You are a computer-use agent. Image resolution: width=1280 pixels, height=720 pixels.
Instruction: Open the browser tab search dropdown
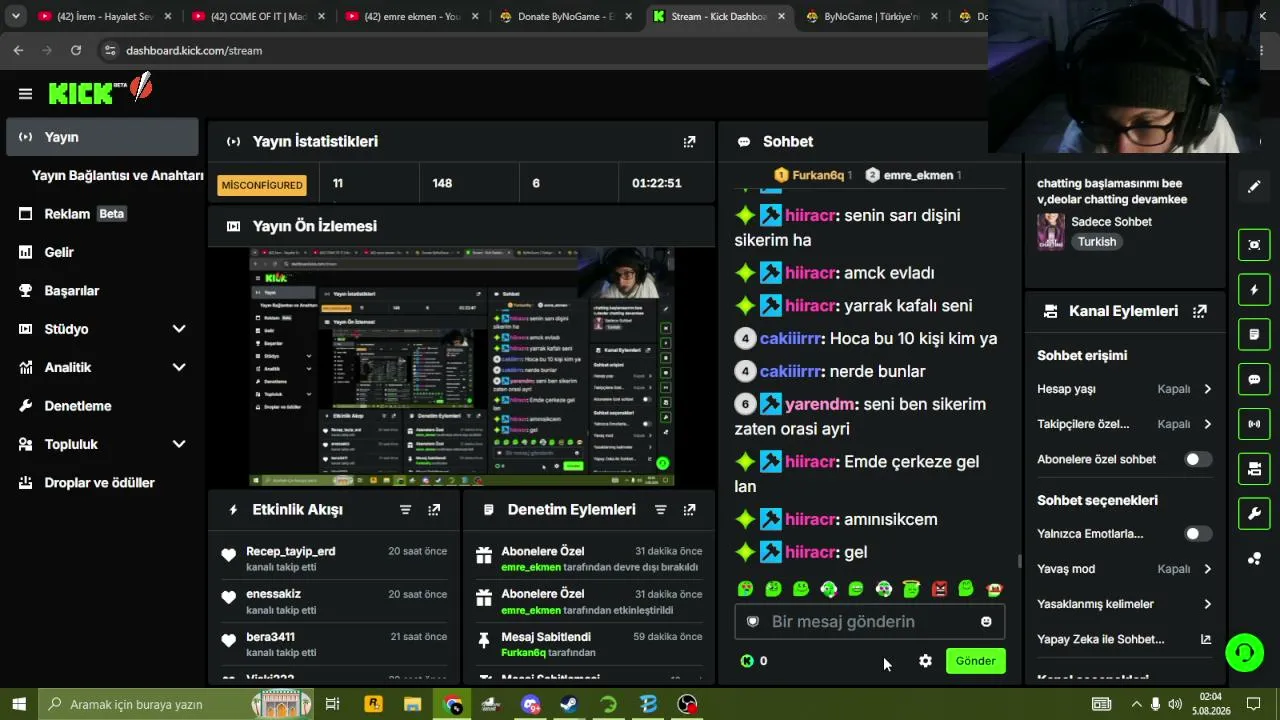[15, 16]
